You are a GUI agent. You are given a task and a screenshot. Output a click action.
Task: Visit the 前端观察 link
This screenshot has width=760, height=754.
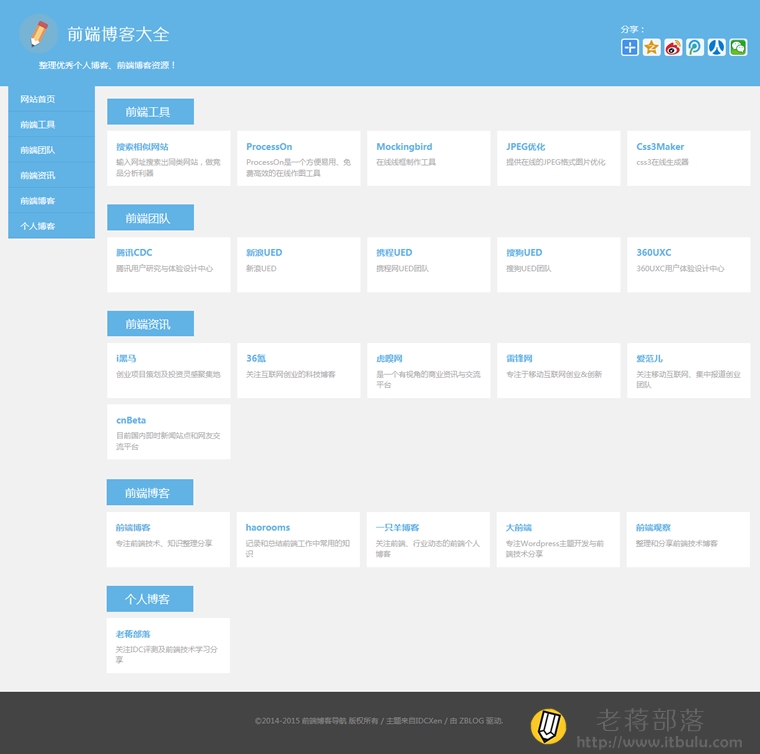653,527
